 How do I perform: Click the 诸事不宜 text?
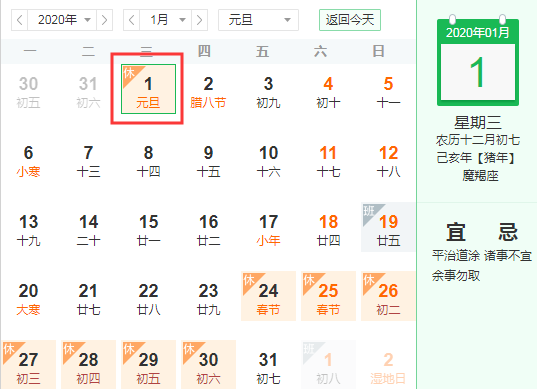pos(508,256)
